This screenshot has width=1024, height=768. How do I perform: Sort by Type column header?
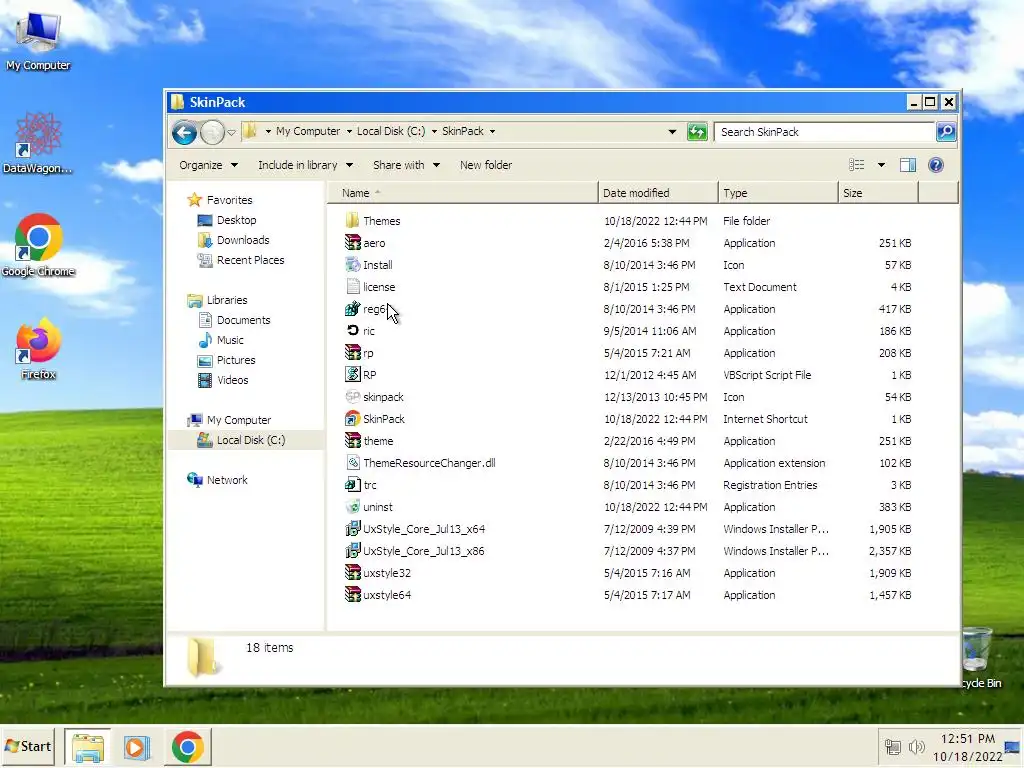tap(778, 193)
